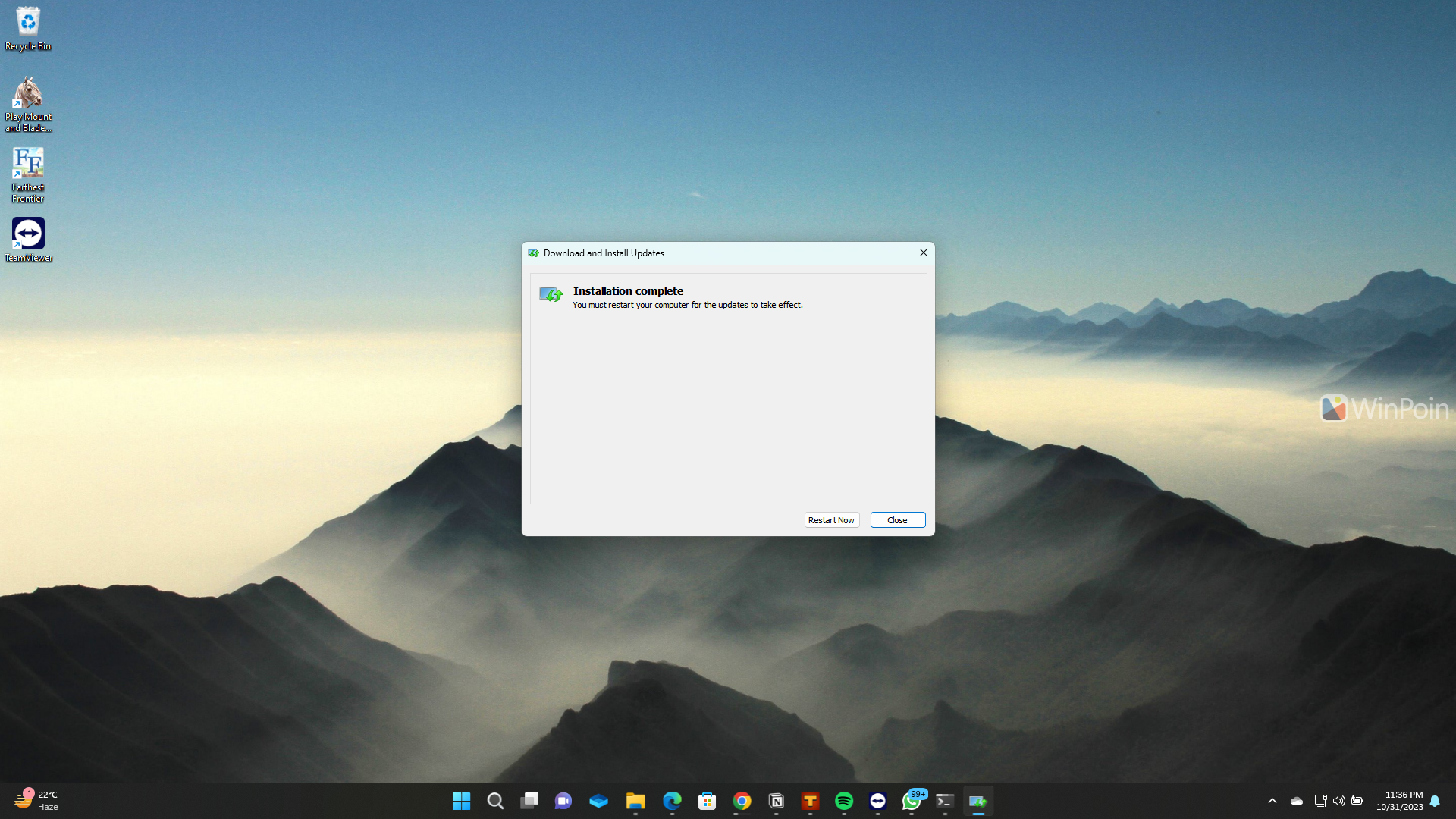
Task: Open WhatsApp with the 99+ badge
Action: (x=912, y=801)
